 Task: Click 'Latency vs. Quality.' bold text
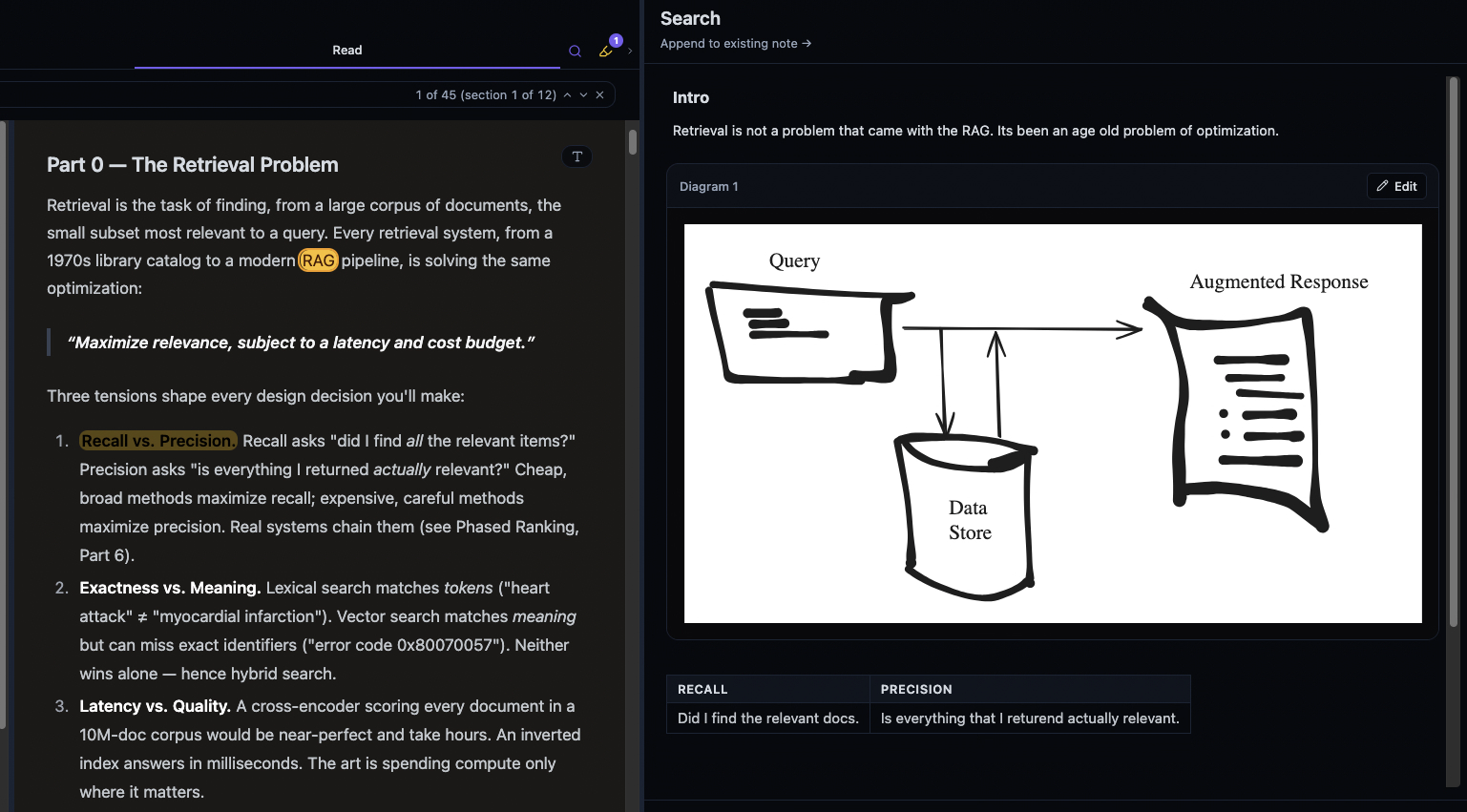[155, 706]
